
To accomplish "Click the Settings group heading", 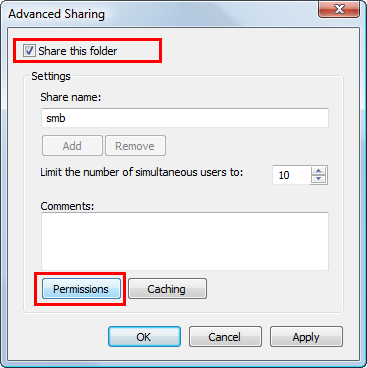I will pyautogui.click(x=51, y=76).
